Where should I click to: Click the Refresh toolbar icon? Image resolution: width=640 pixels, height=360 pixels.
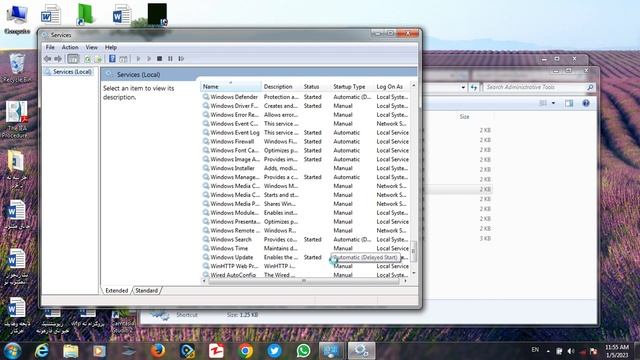[x=87, y=59]
